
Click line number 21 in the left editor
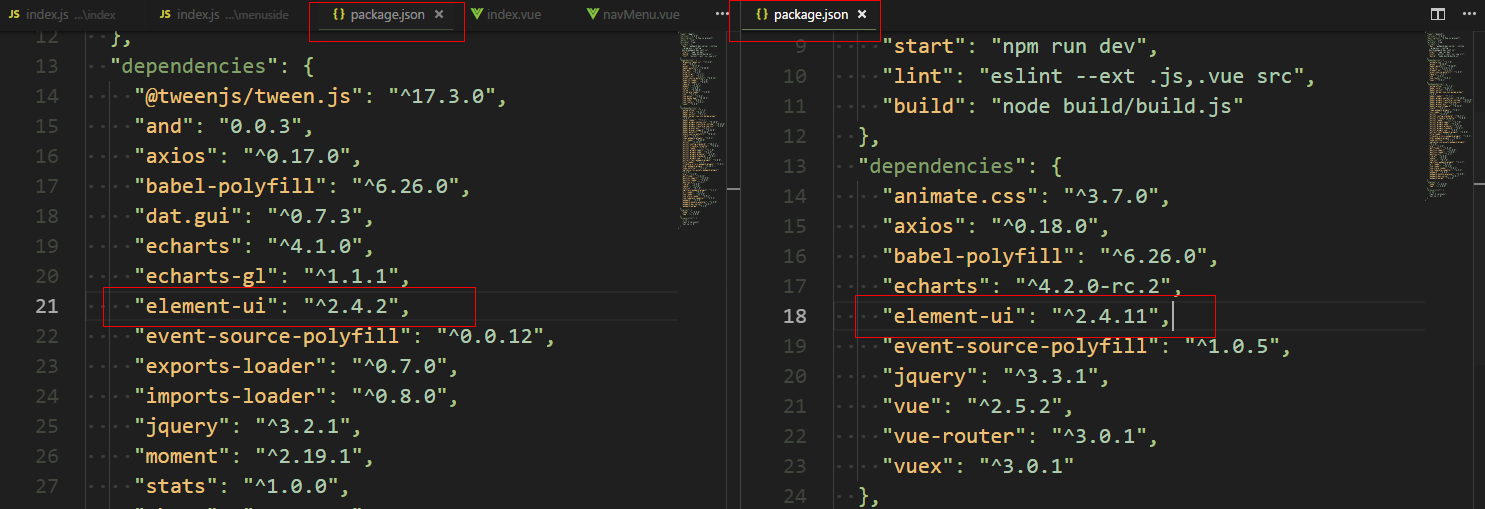coord(47,306)
